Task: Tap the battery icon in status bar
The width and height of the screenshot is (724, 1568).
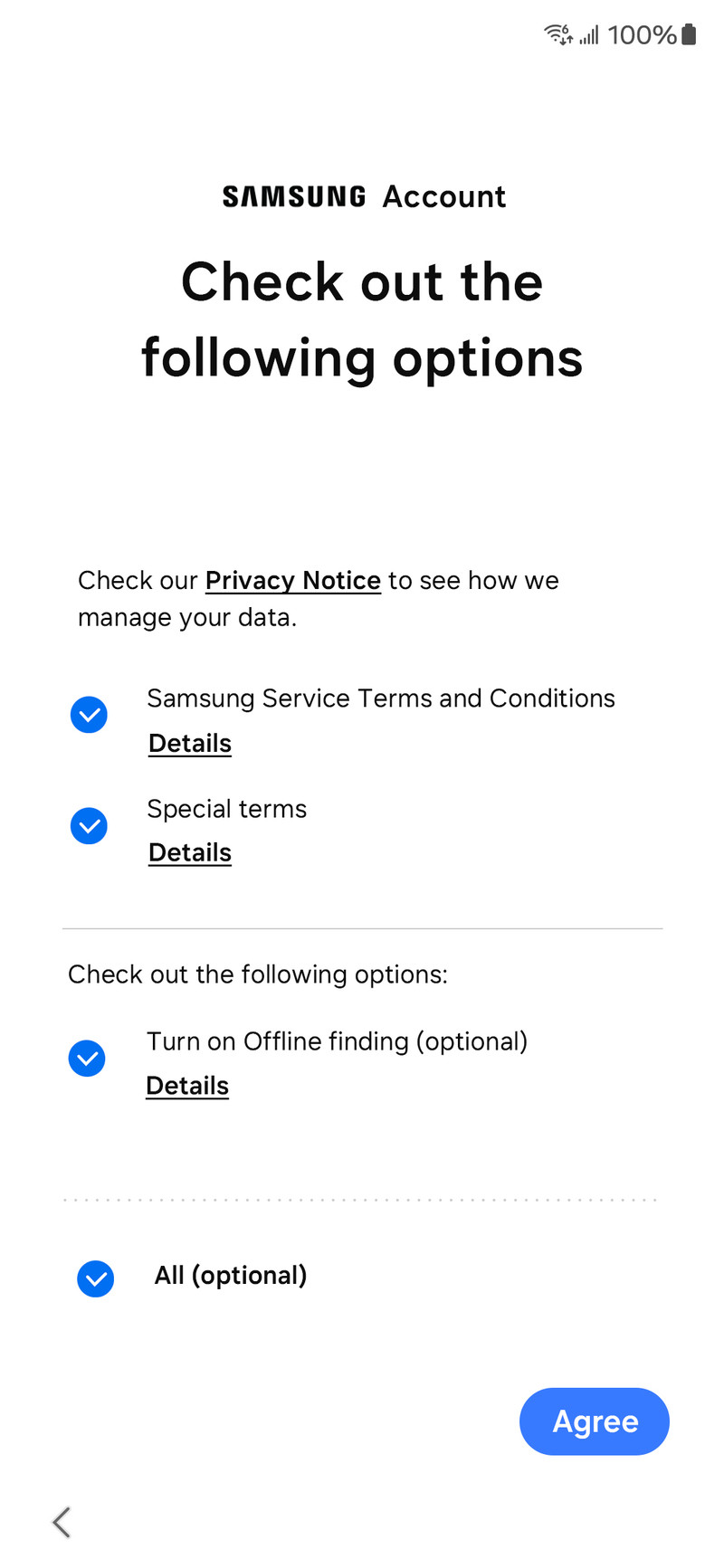Action: (x=689, y=34)
